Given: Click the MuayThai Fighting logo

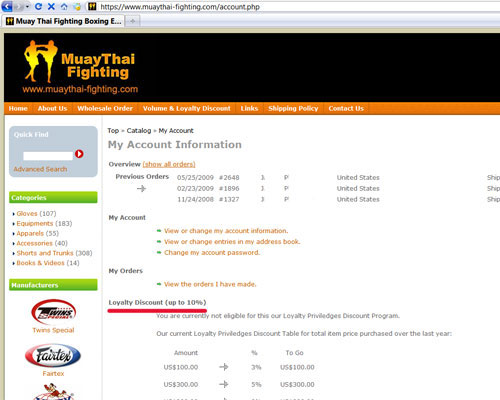Looking at the screenshot, I should (x=80, y=67).
